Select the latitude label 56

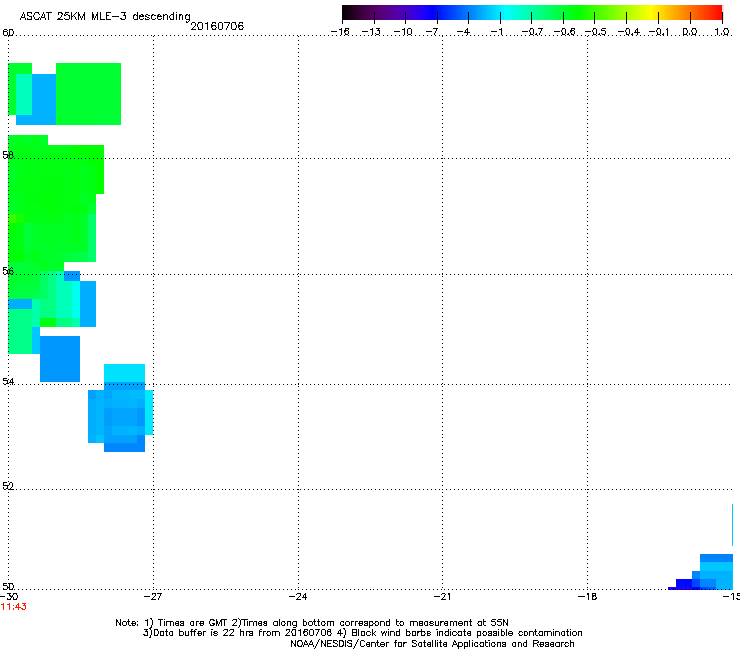click(x=8, y=271)
